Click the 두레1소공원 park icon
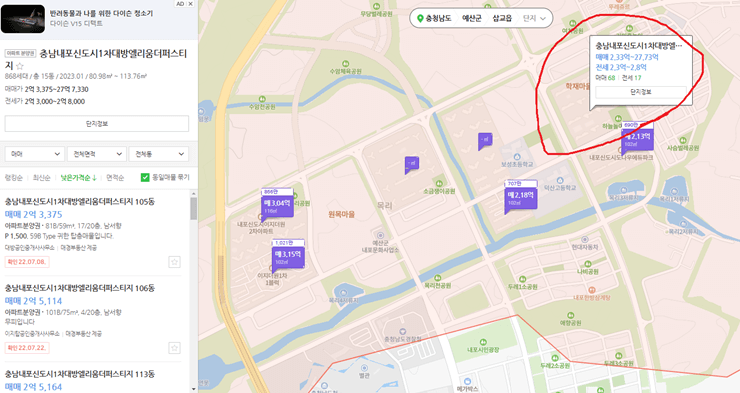 pos(522,279)
